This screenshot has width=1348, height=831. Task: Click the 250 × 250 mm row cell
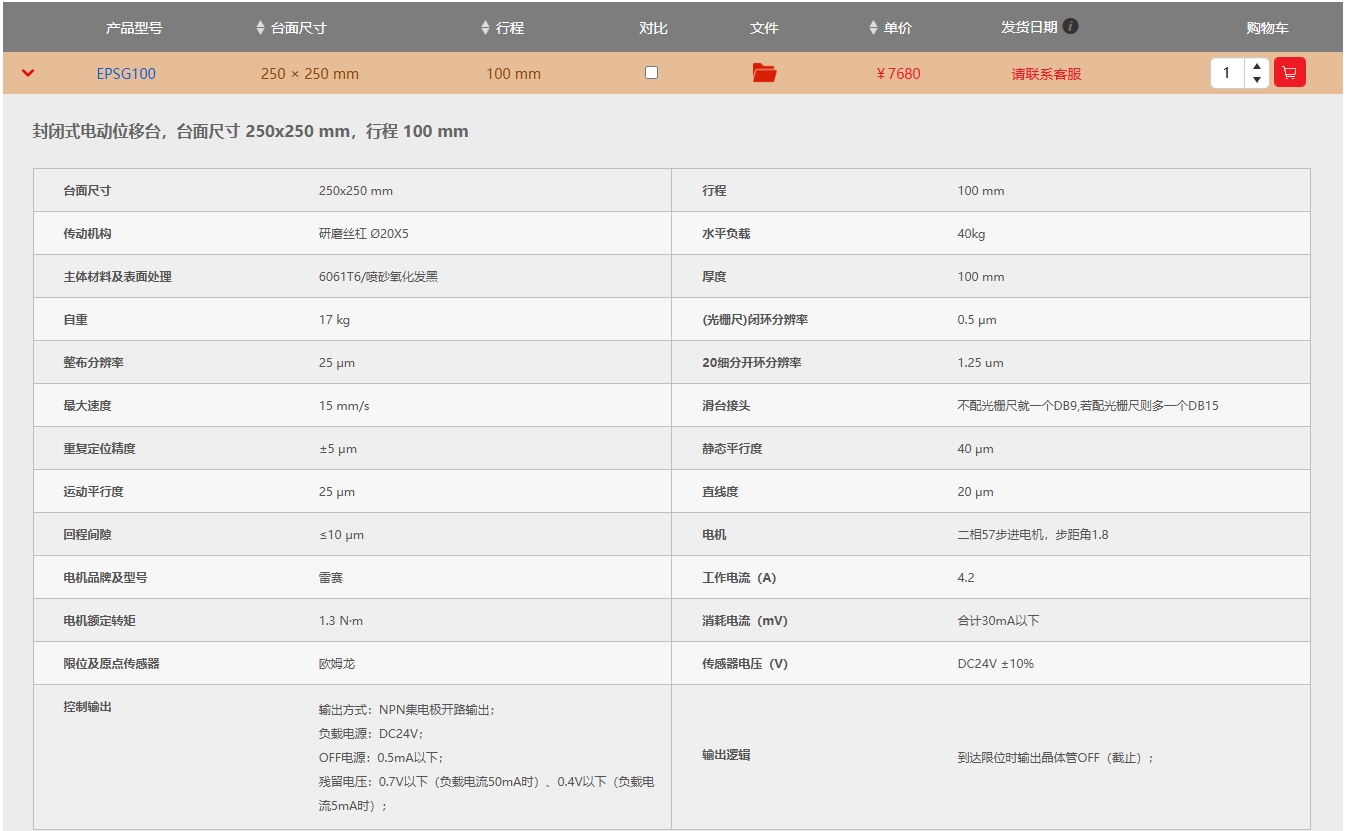tap(309, 74)
